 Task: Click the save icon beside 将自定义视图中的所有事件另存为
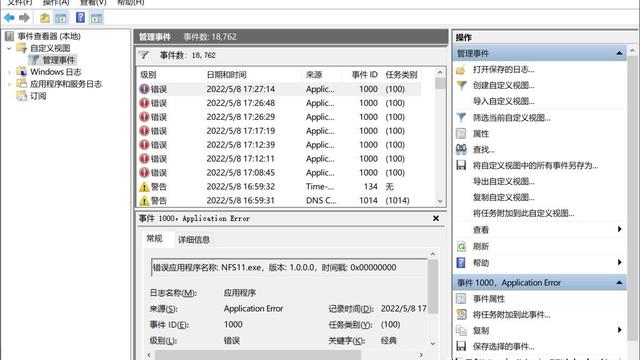click(461, 165)
